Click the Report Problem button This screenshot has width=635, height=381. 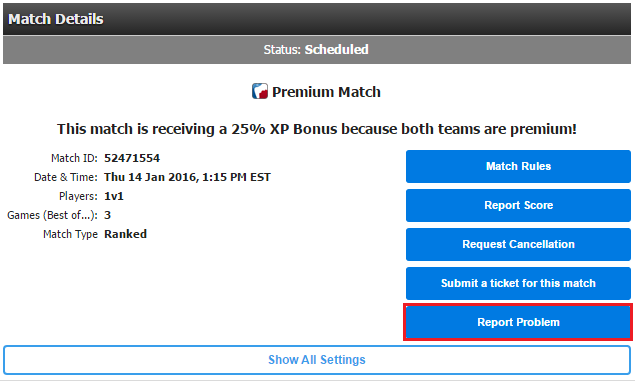518,322
